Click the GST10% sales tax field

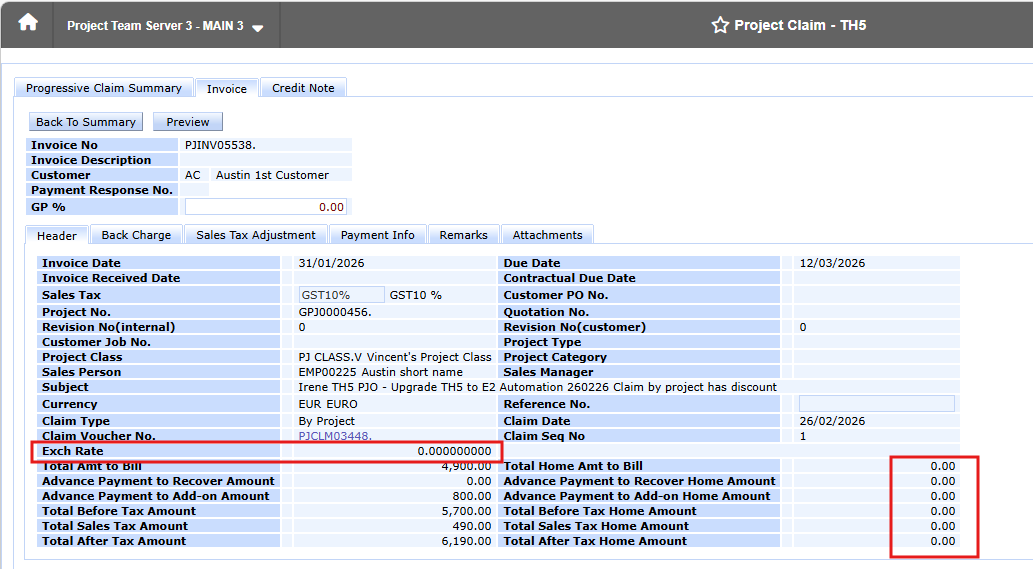click(341, 295)
